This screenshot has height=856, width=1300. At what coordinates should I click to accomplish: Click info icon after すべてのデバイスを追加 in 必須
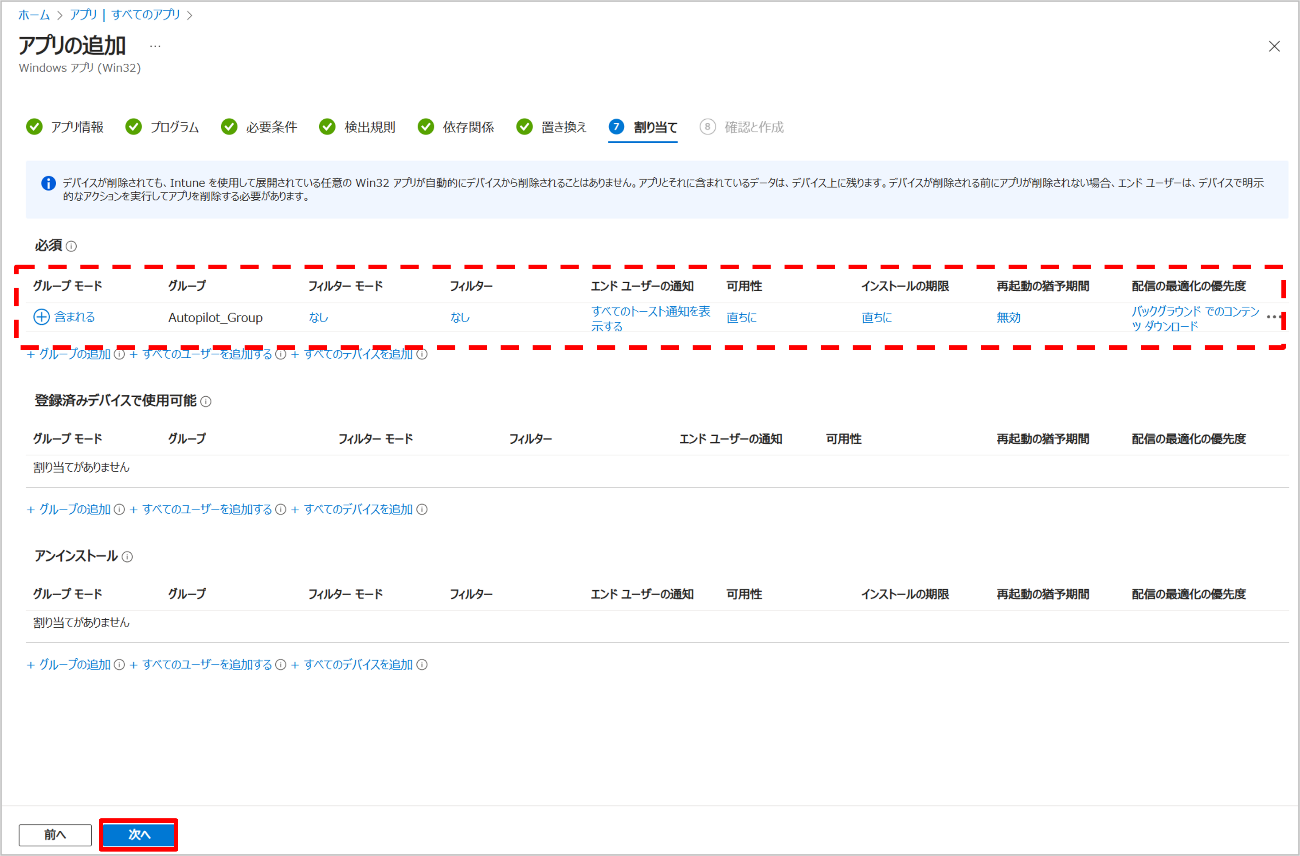click(422, 354)
